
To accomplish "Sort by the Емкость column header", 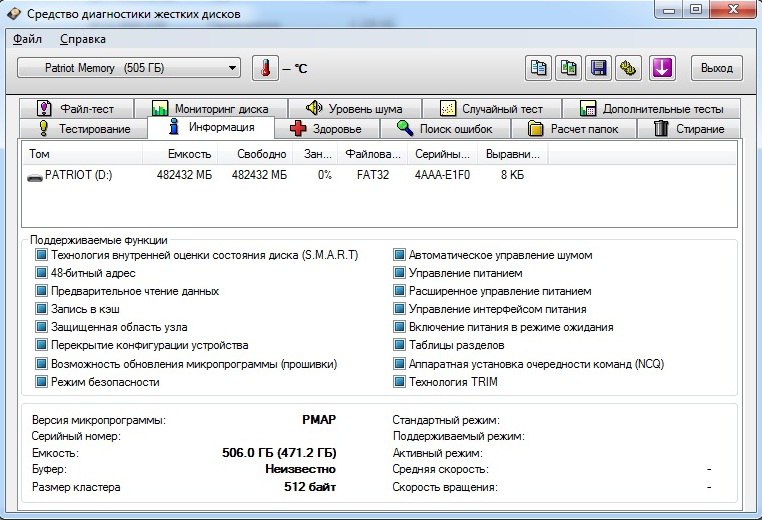I will (188, 154).
